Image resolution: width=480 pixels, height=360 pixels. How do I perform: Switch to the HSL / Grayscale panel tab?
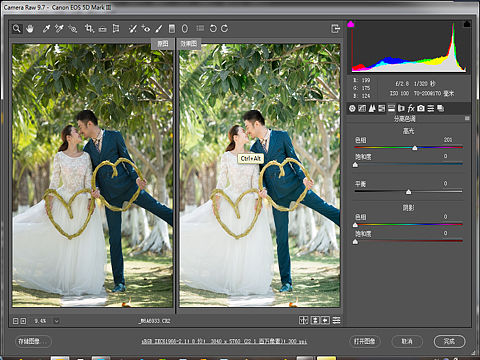[x=382, y=108]
